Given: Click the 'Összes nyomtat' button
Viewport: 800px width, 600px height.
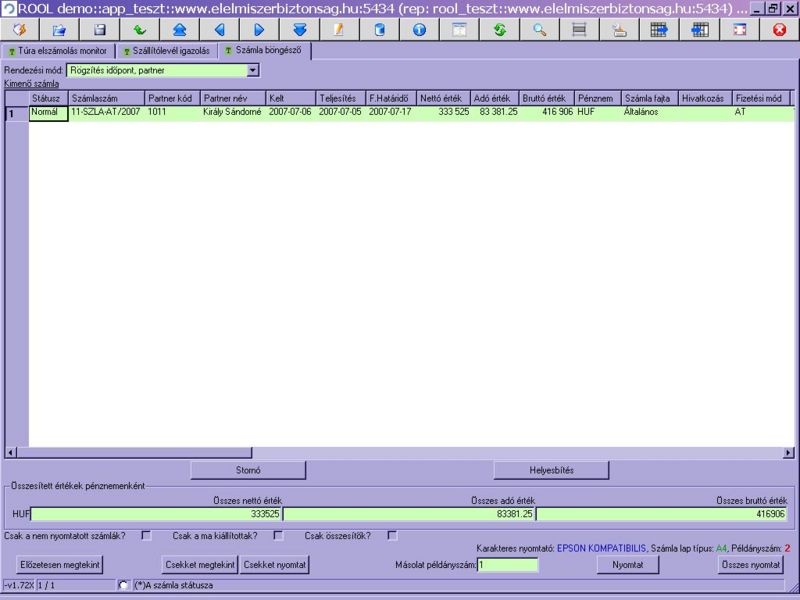Looking at the screenshot, I should [751, 565].
